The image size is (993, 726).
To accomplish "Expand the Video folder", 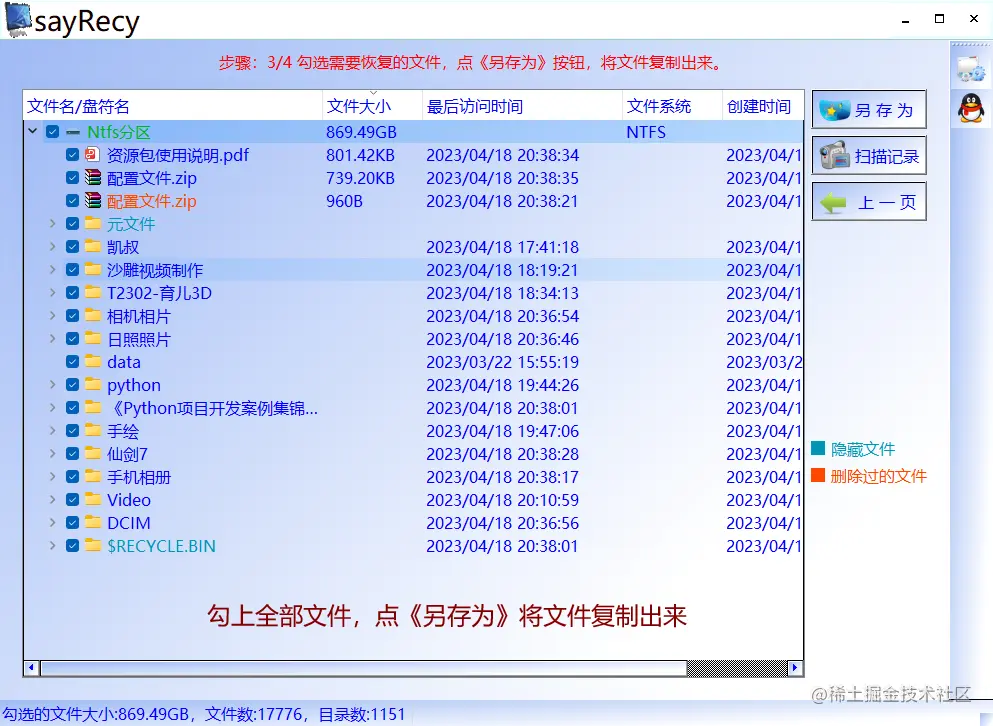I will (x=53, y=500).
